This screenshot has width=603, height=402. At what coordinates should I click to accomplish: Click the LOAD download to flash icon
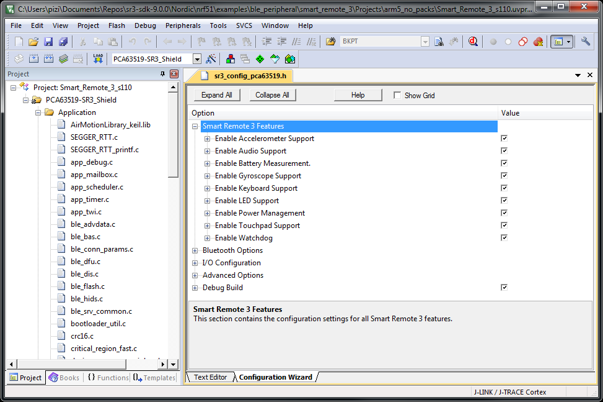tap(98, 59)
